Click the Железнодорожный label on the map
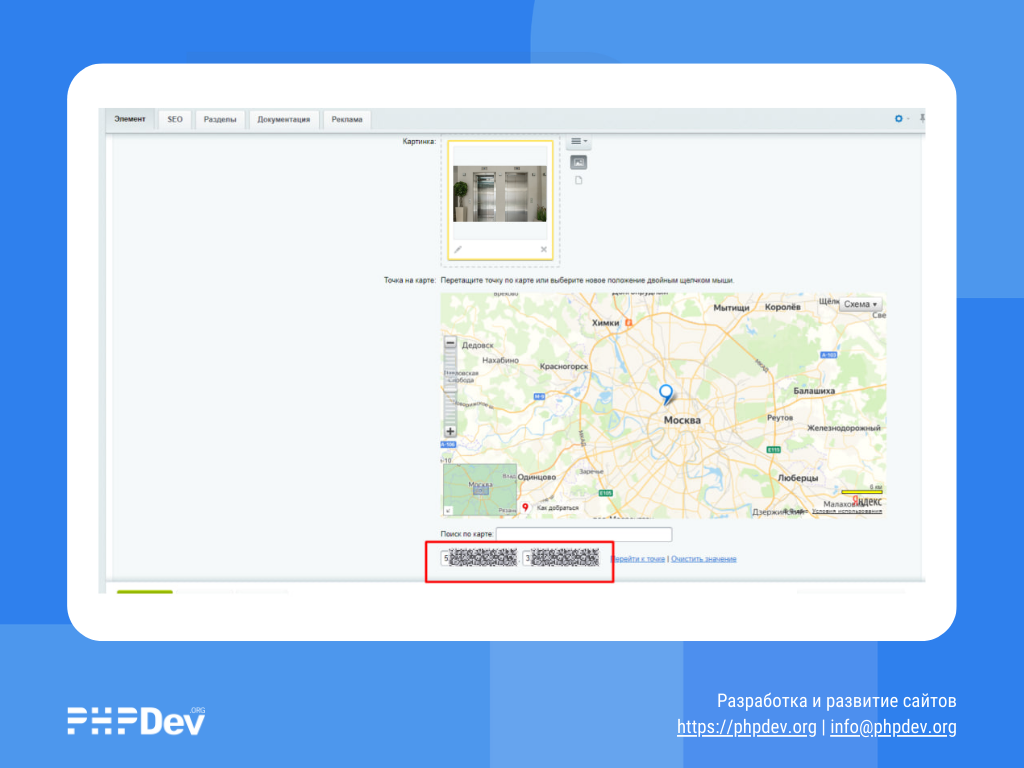 click(844, 428)
